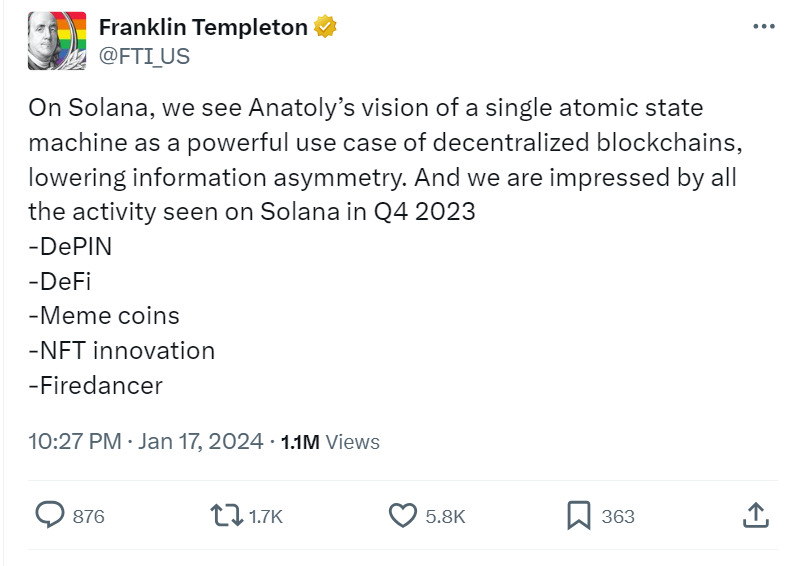Image resolution: width=801 pixels, height=566 pixels.
Task: Click the Franklin Templeton display name
Action: (203, 27)
